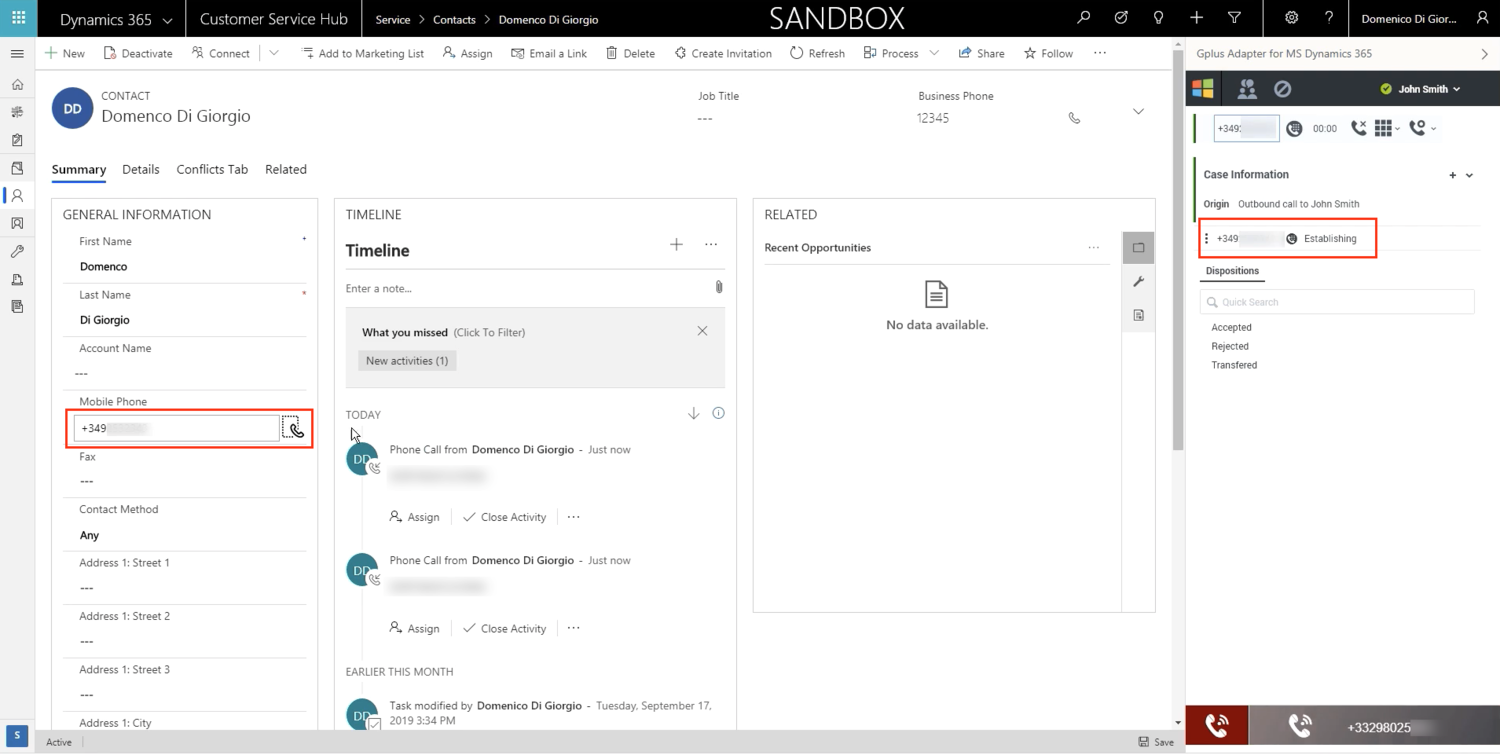The image size is (1500, 755).
Task: Click the Windows logo in Gplus adapter
Action: [1203, 89]
